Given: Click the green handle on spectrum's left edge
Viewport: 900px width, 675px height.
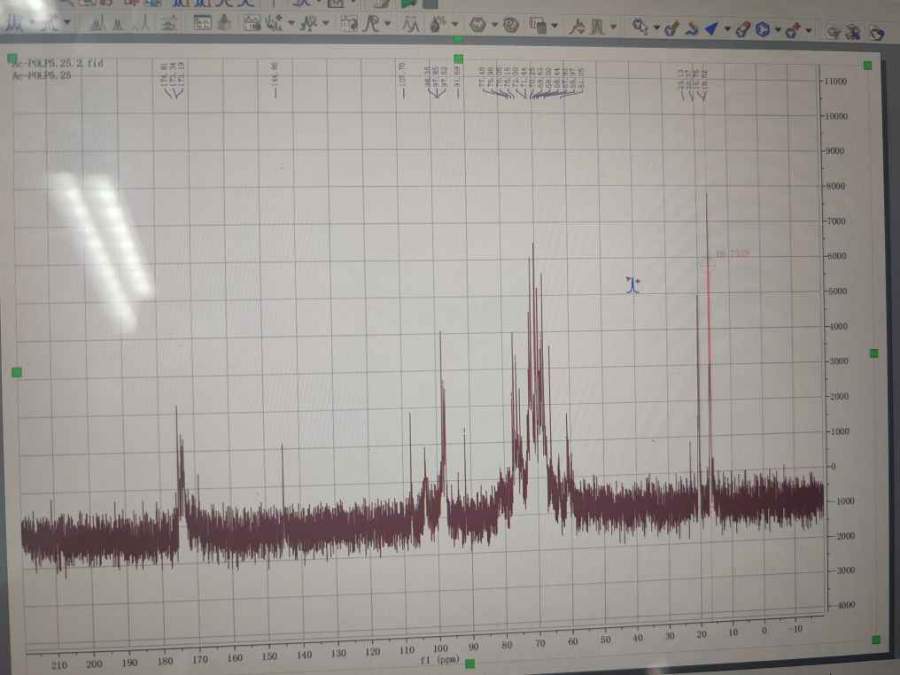Looking at the screenshot, I should (16, 372).
